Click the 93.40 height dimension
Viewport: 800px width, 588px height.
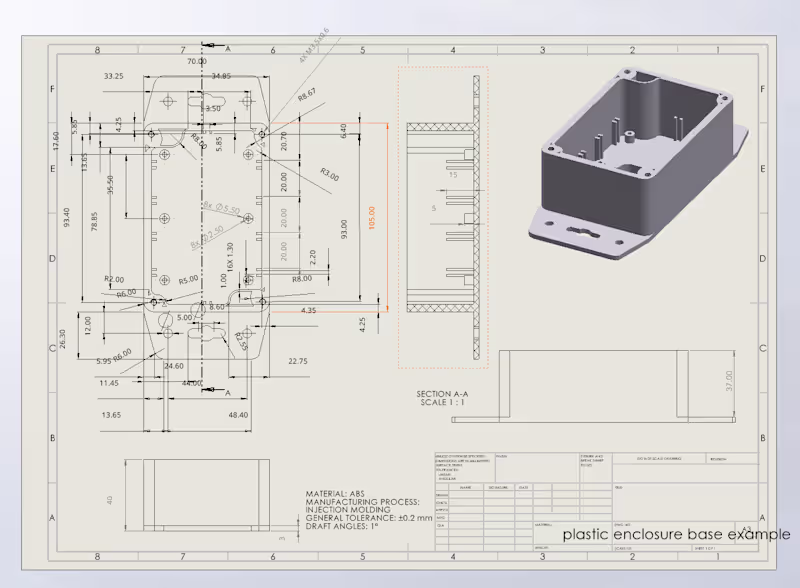(67, 217)
